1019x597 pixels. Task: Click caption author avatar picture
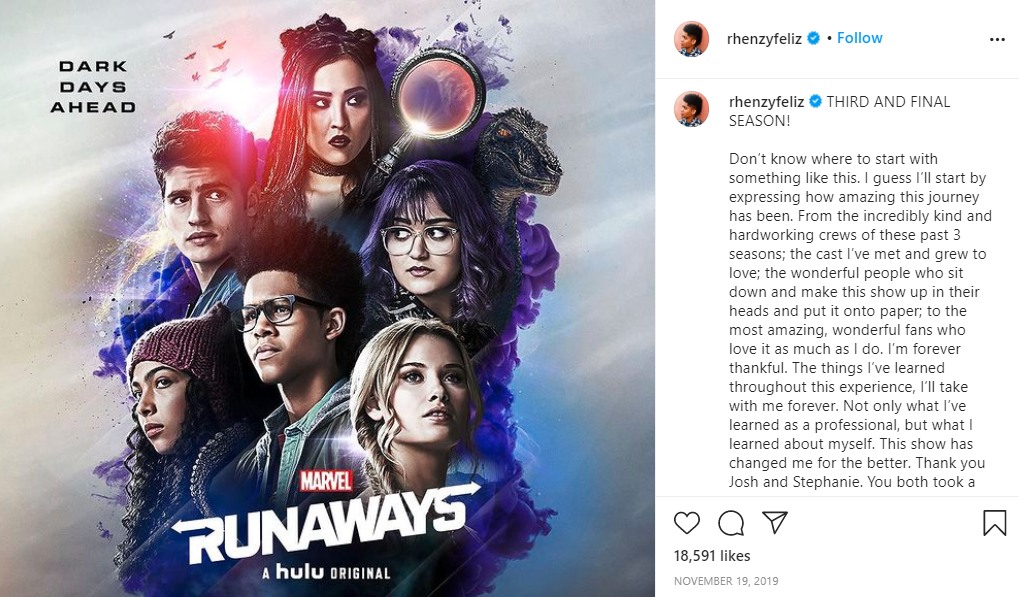click(x=691, y=108)
